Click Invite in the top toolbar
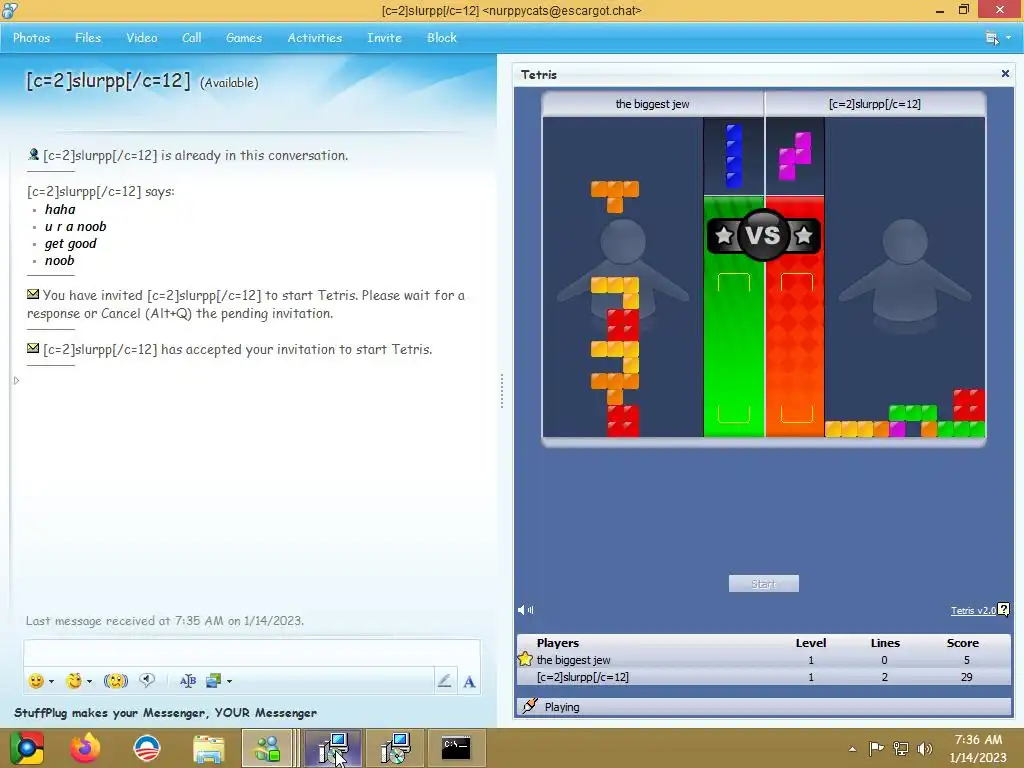 [x=384, y=38]
